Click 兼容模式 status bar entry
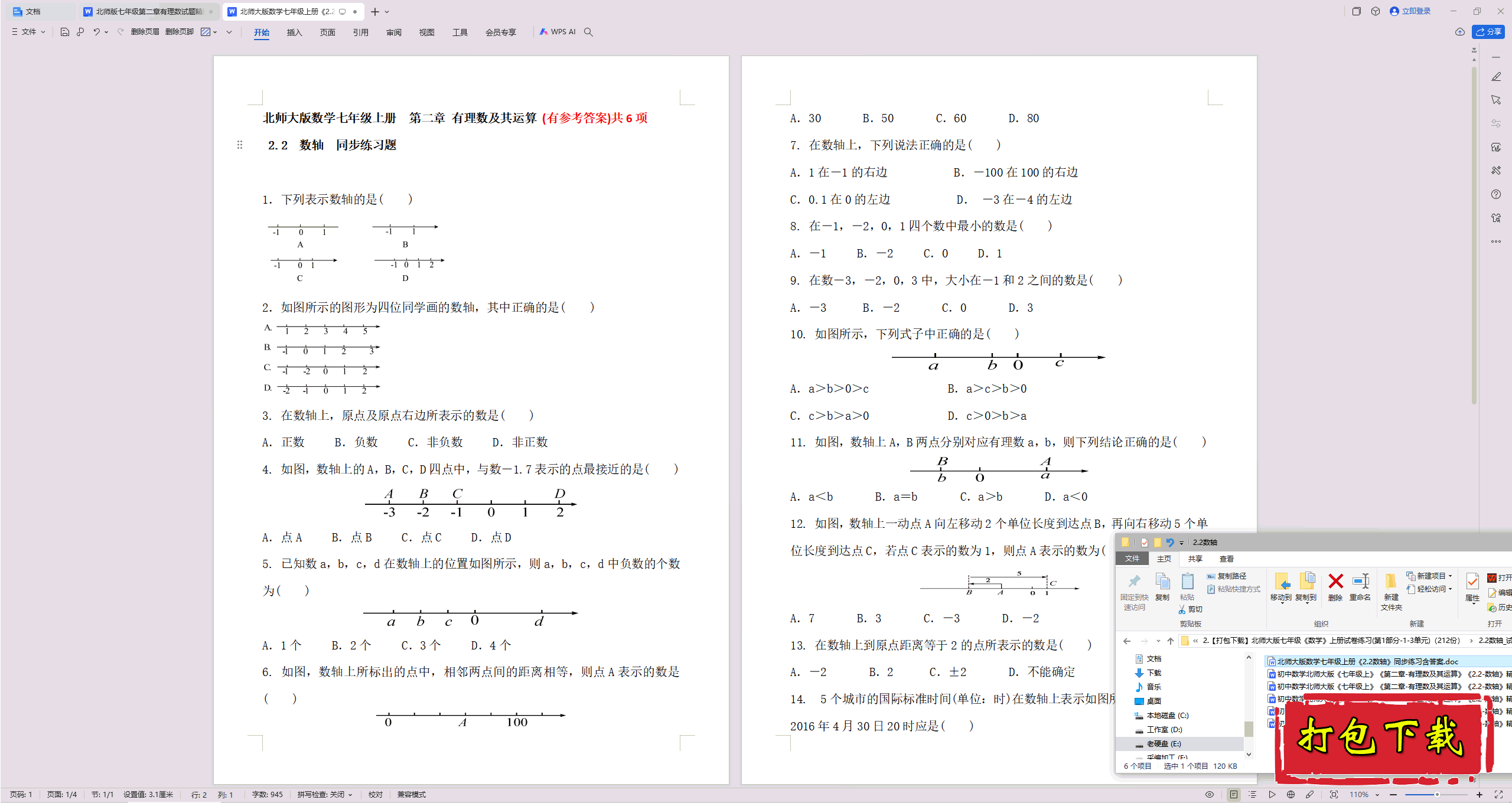The image size is (1512, 803). click(x=411, y=795)
